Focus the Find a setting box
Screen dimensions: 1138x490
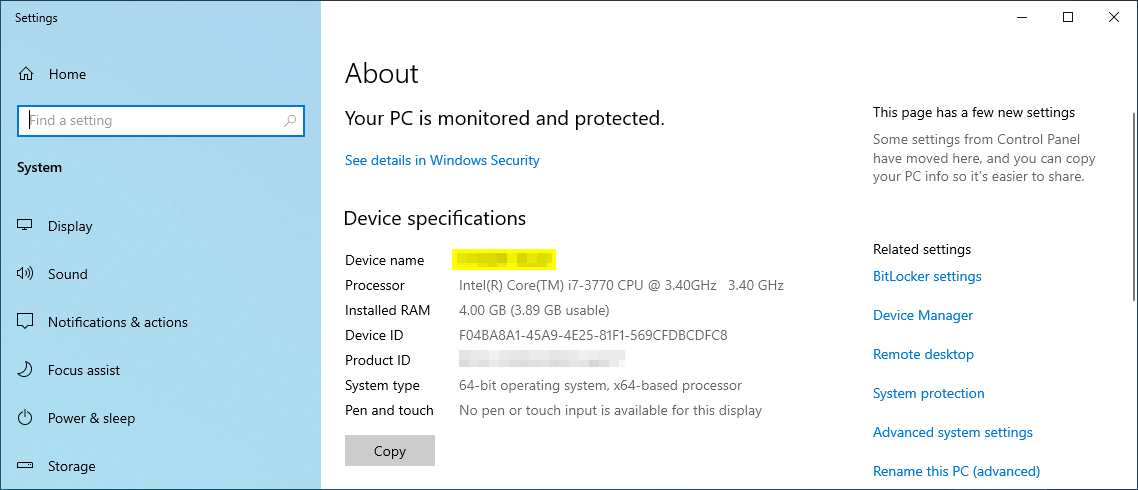coord(150,121)
